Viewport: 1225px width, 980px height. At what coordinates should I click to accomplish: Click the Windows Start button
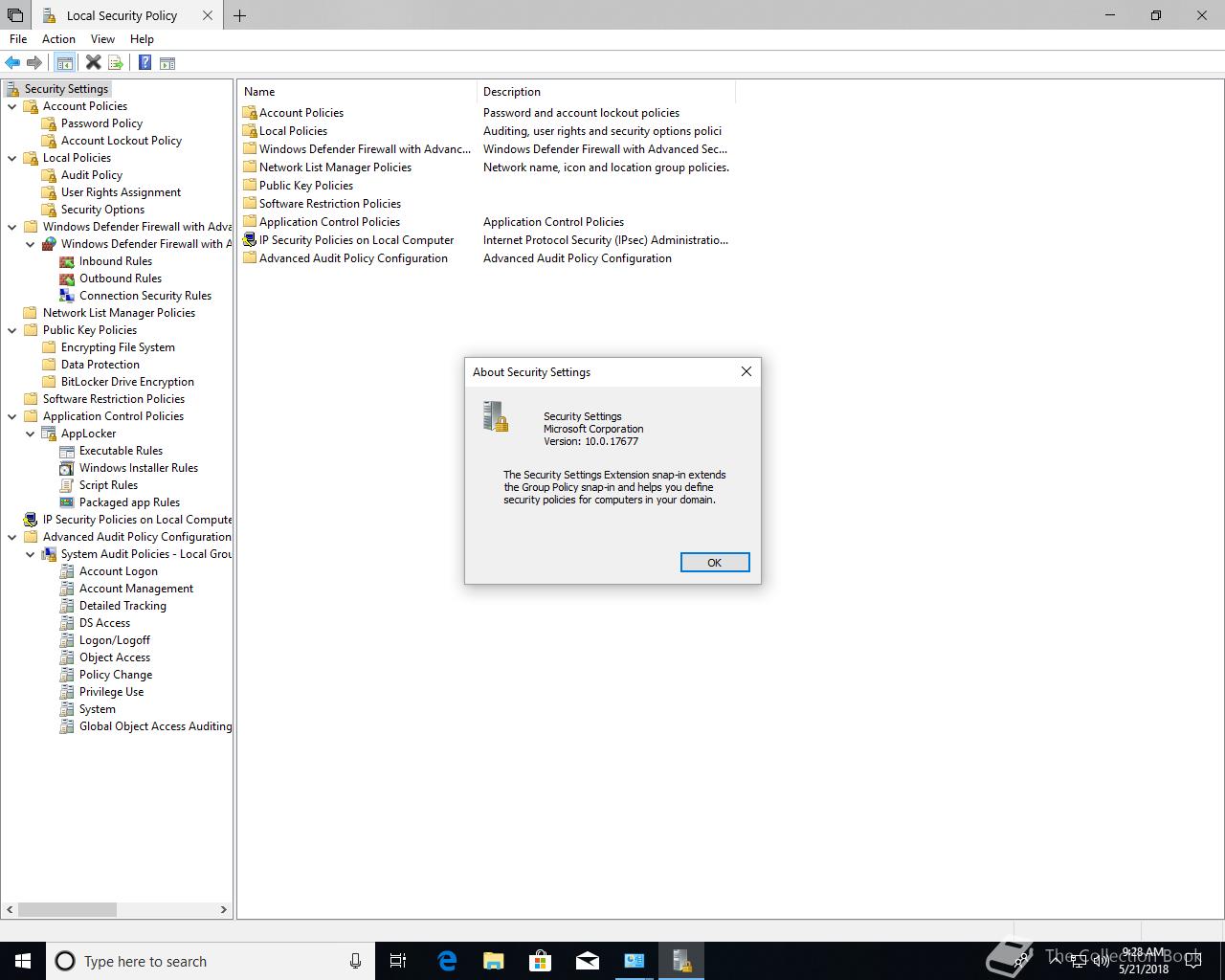point(23,961)
